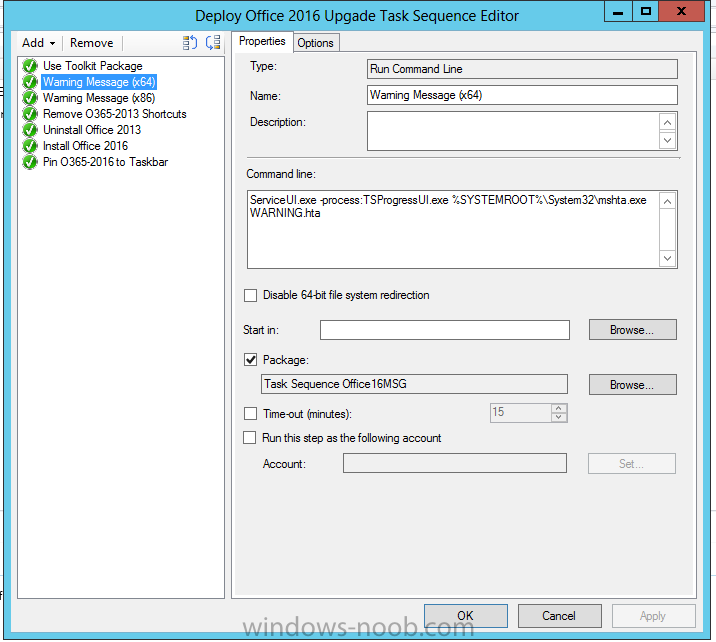Select Remove O365-2013 Shortcuts step

[x=115, y=114]
